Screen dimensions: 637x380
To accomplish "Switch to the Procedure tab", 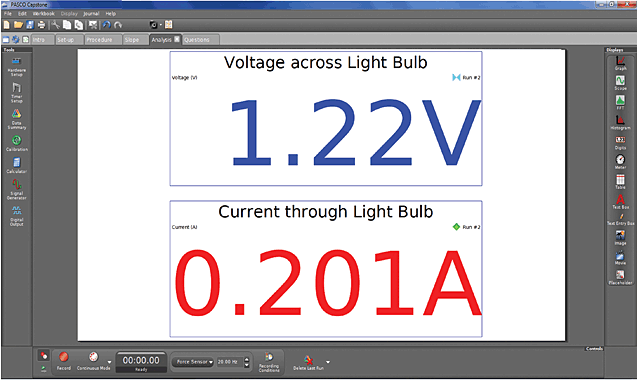I will tap(99, 40).
